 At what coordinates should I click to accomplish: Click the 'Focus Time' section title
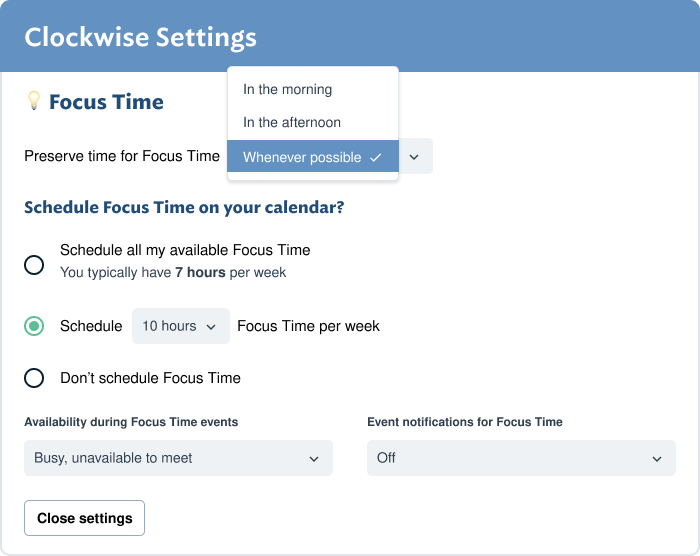coord(106,102)
